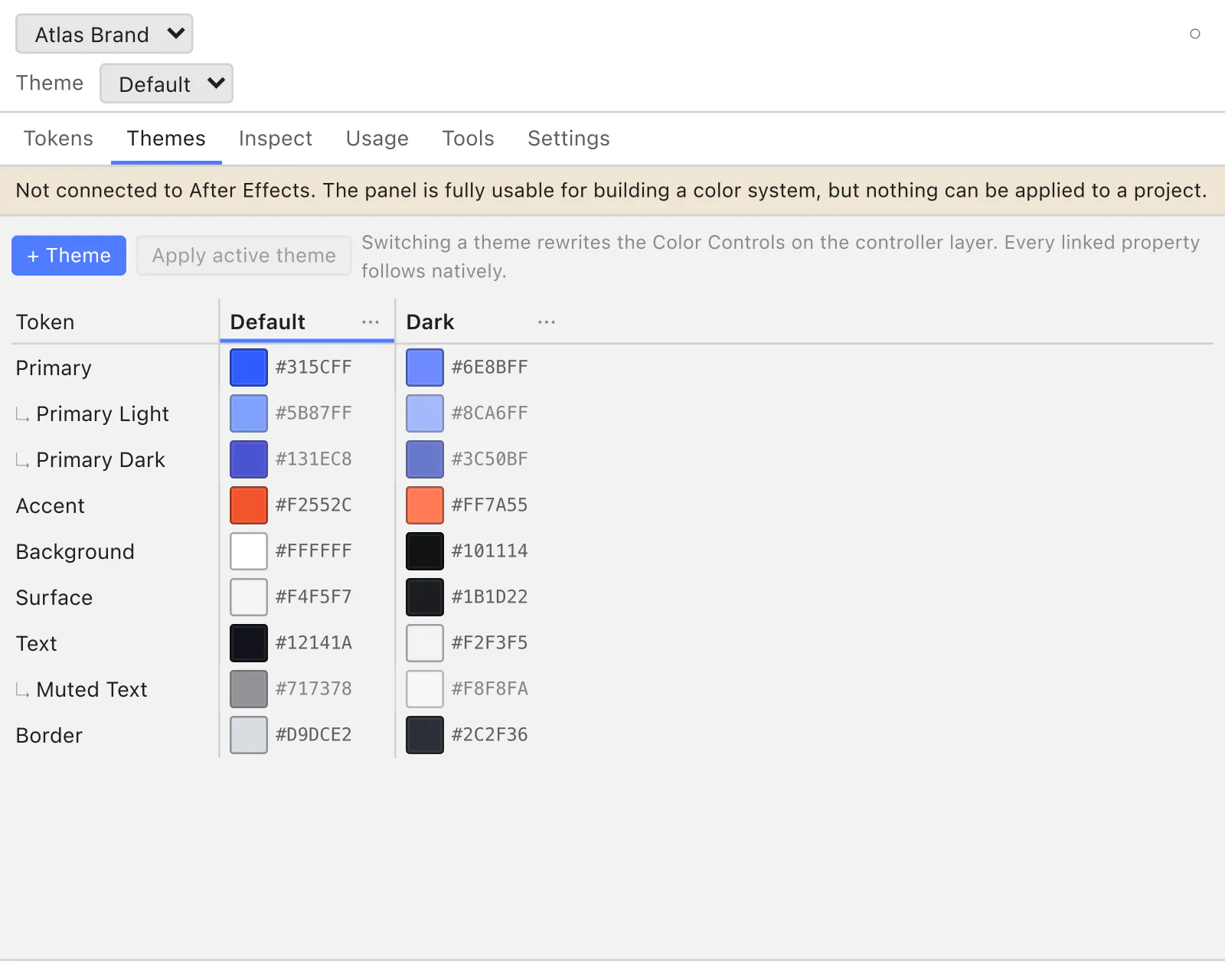Edit the Dark Background swatch #101114

click(425, 551)
